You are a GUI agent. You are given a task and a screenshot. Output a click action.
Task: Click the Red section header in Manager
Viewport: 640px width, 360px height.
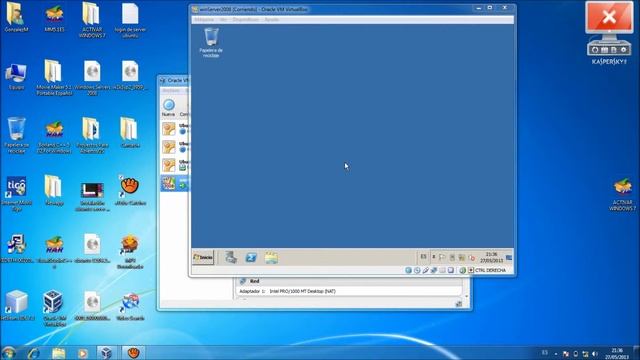254,281
